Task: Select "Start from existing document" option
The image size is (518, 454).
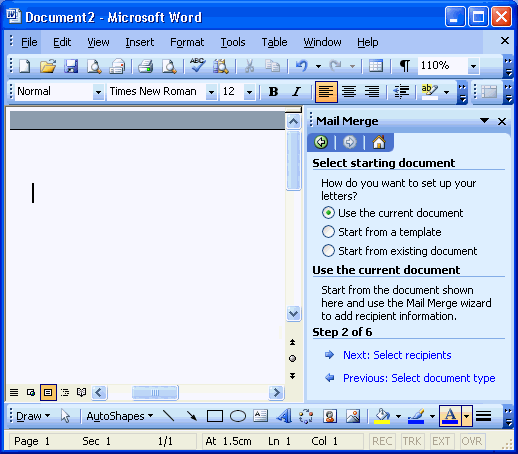Action: (x=400, y=251)
